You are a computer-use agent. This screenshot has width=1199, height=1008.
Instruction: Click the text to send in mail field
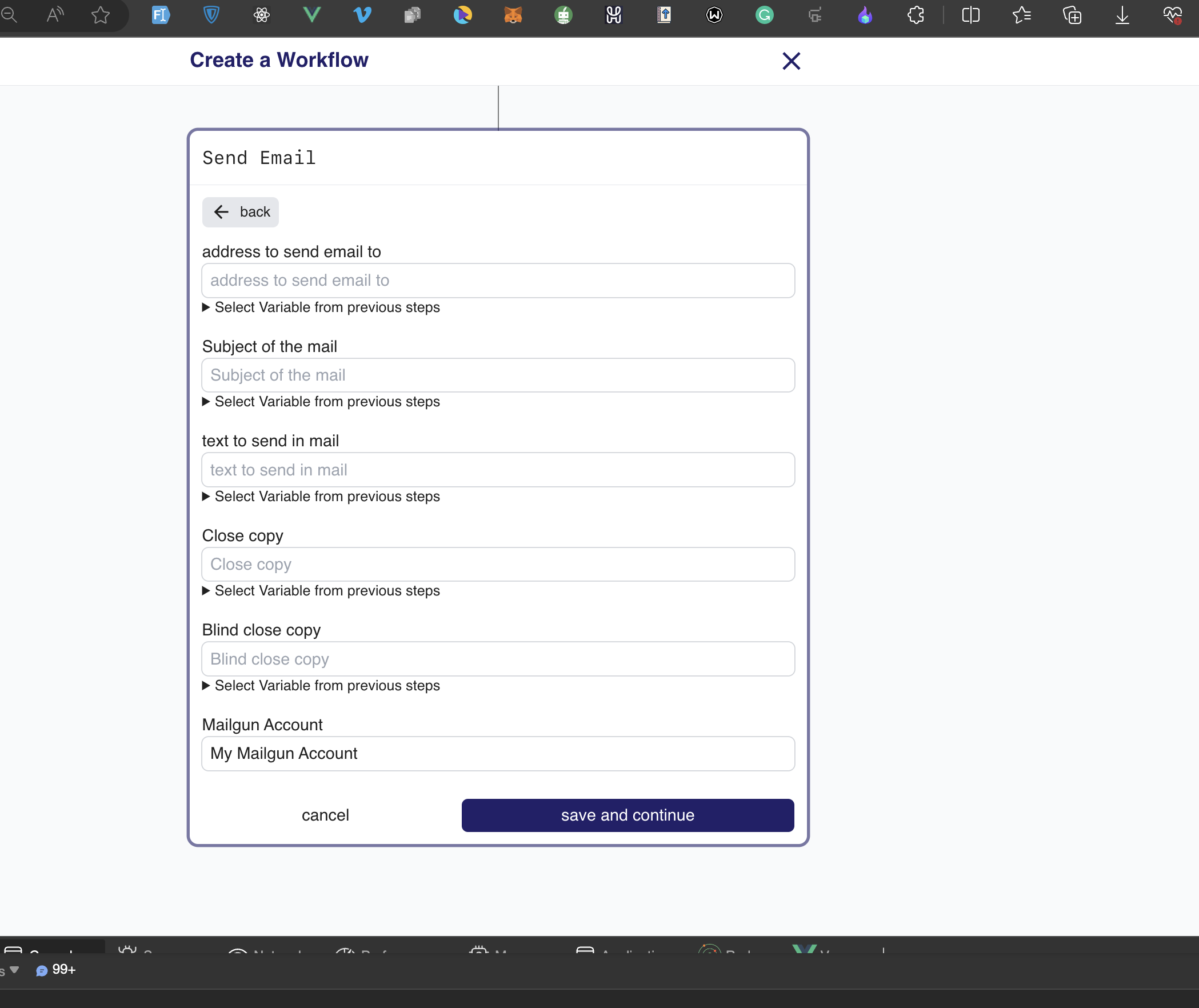pos(498,470)
